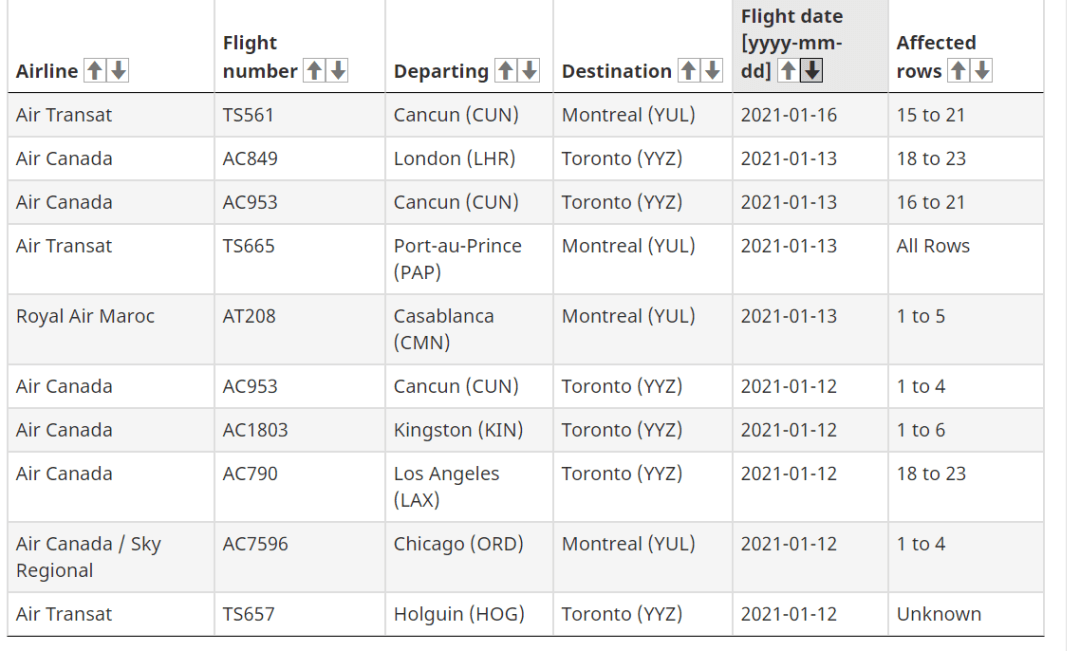
Task: Sort Flight number column ascending
Action: pyautogui.click(x=314, y=70)
